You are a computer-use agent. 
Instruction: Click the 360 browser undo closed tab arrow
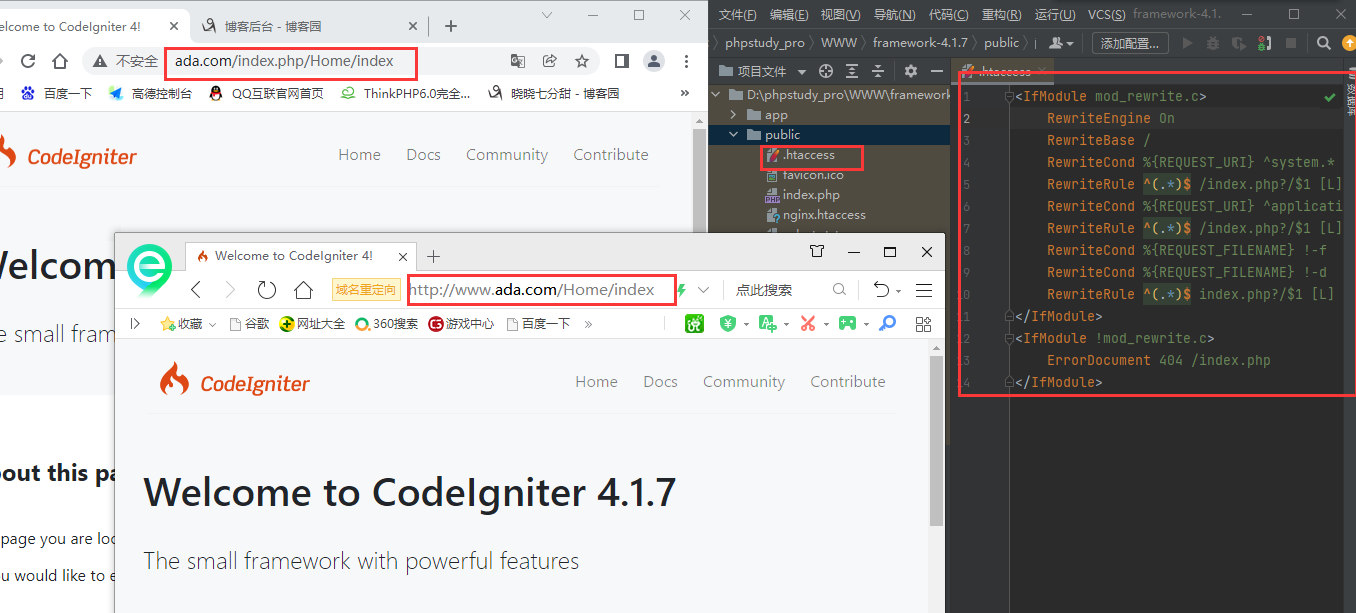point(880,290)
